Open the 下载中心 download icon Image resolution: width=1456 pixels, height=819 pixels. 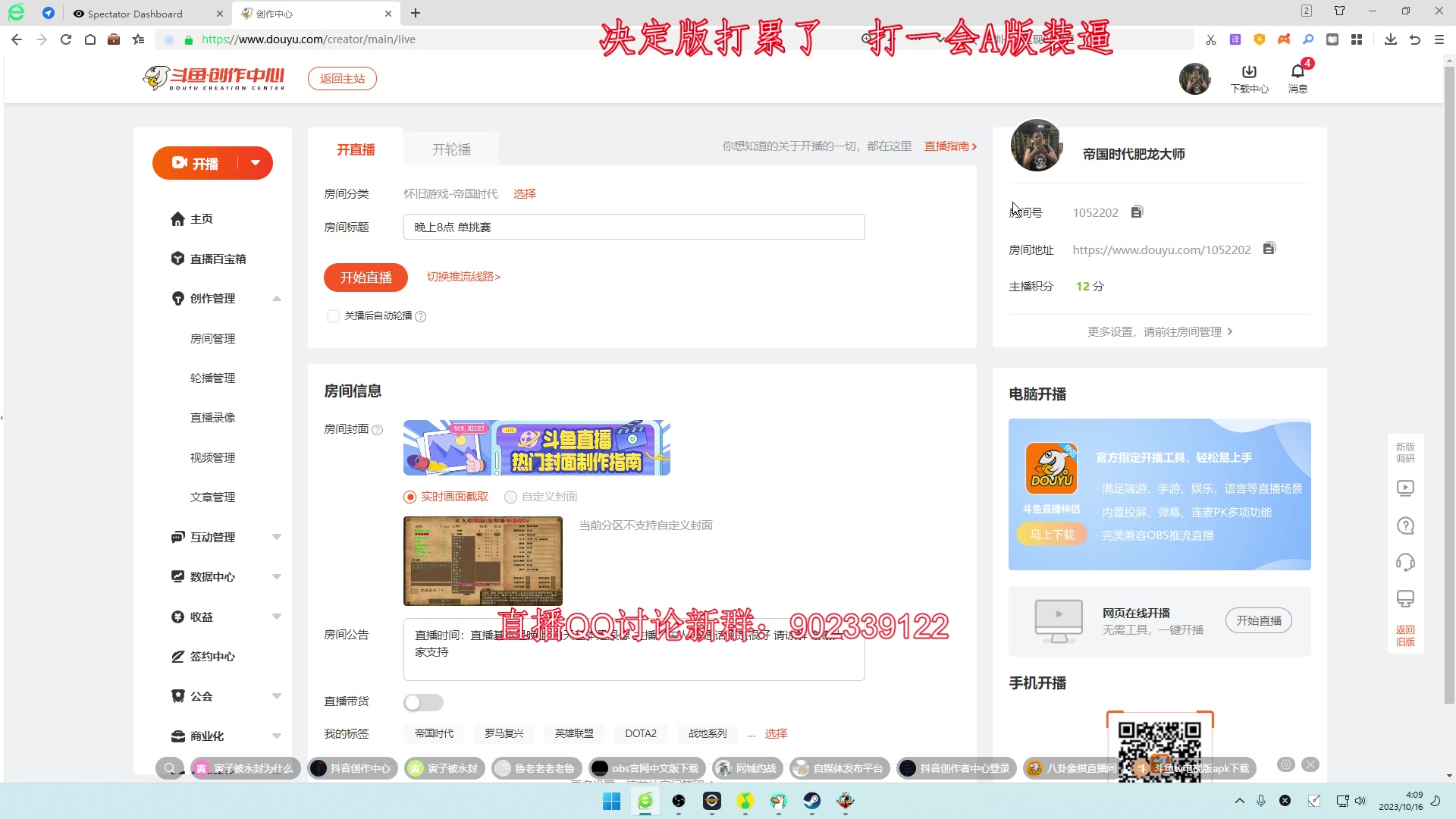pyautogui.click(x=1249, y=78)
